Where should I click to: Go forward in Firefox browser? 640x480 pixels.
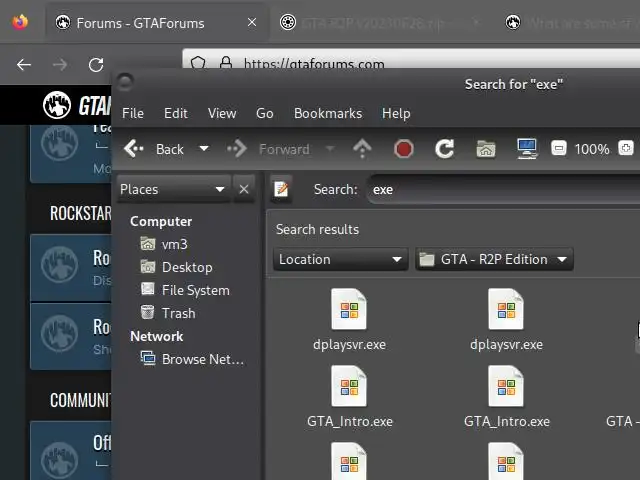tap(60, 64)
